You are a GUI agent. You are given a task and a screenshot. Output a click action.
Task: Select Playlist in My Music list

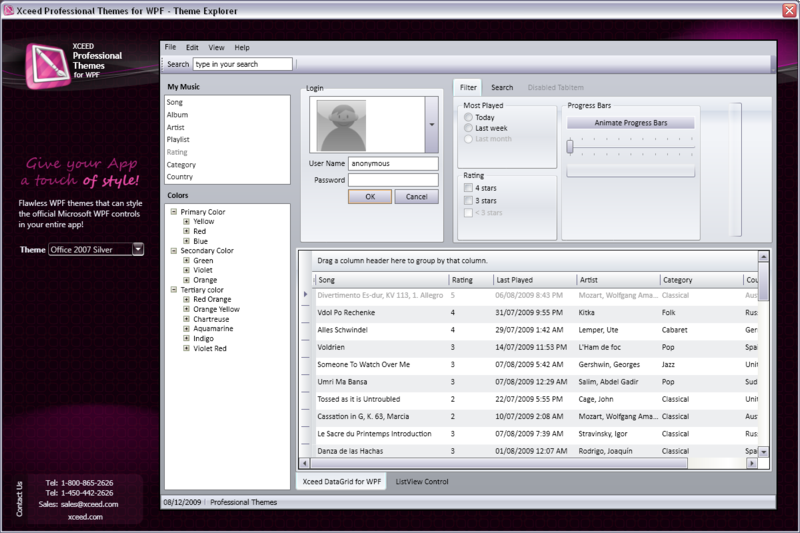coord(227,139)
